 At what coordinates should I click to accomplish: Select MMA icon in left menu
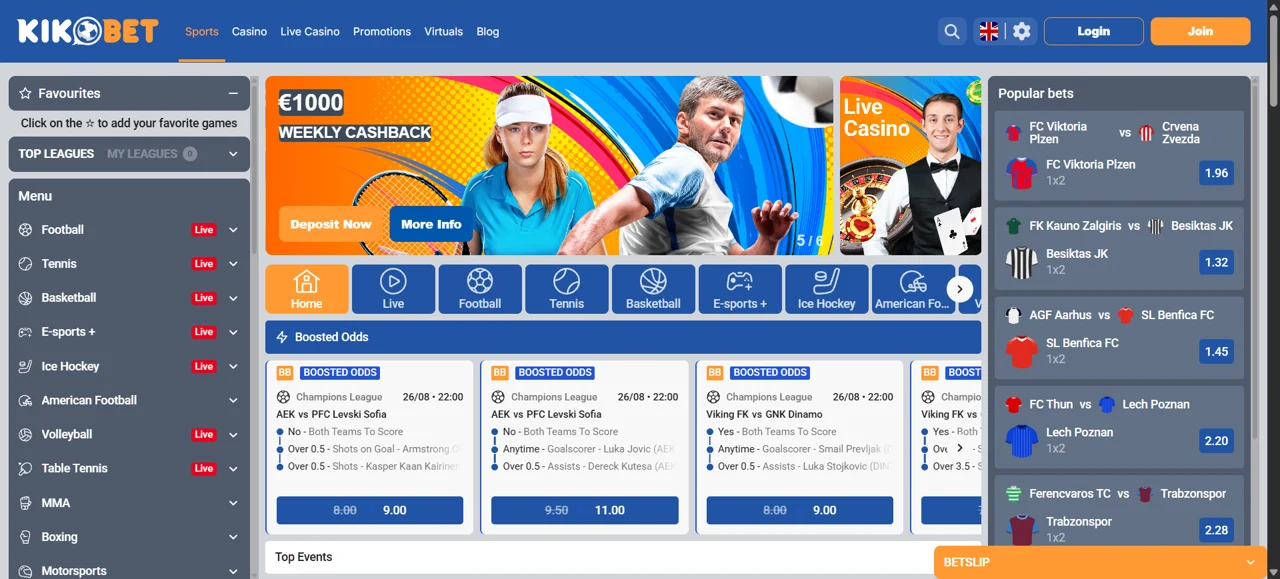click(x=26, y=503)
